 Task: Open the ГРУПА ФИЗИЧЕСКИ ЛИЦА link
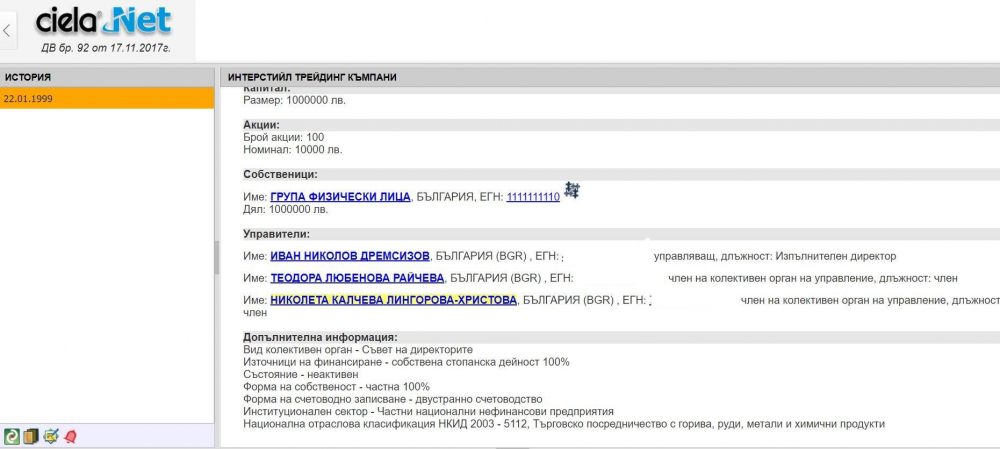coord(340,197)
